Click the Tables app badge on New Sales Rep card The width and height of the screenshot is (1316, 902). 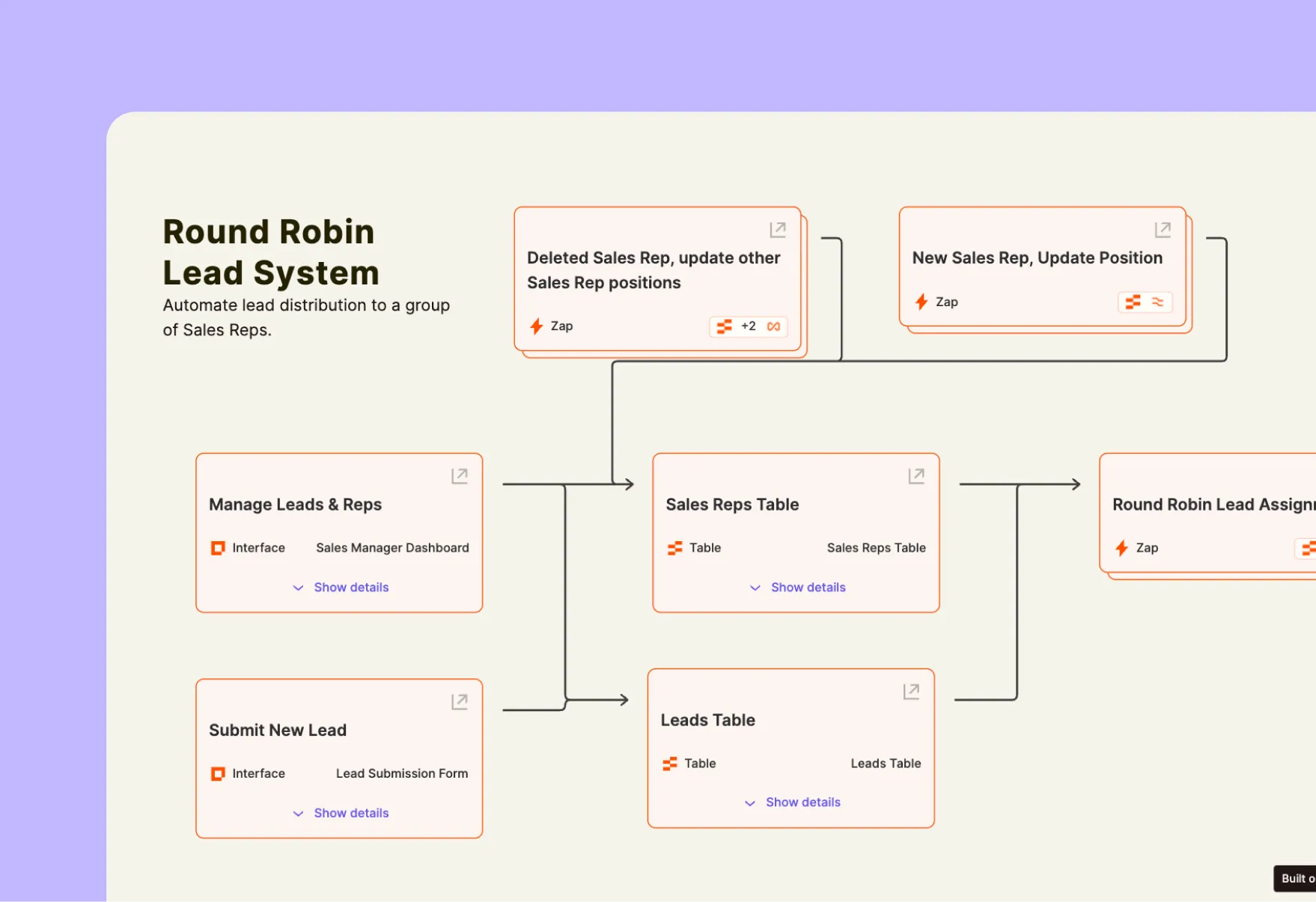point(1132,302)
